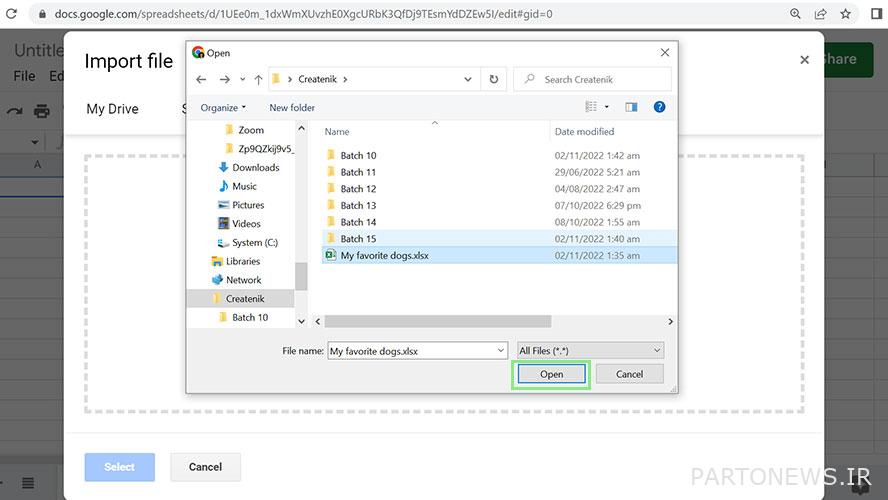Click the Redo icon in Sheets toolbar
Image resolution: width=888 pixels, height=500 pixels.
[14, 111]
